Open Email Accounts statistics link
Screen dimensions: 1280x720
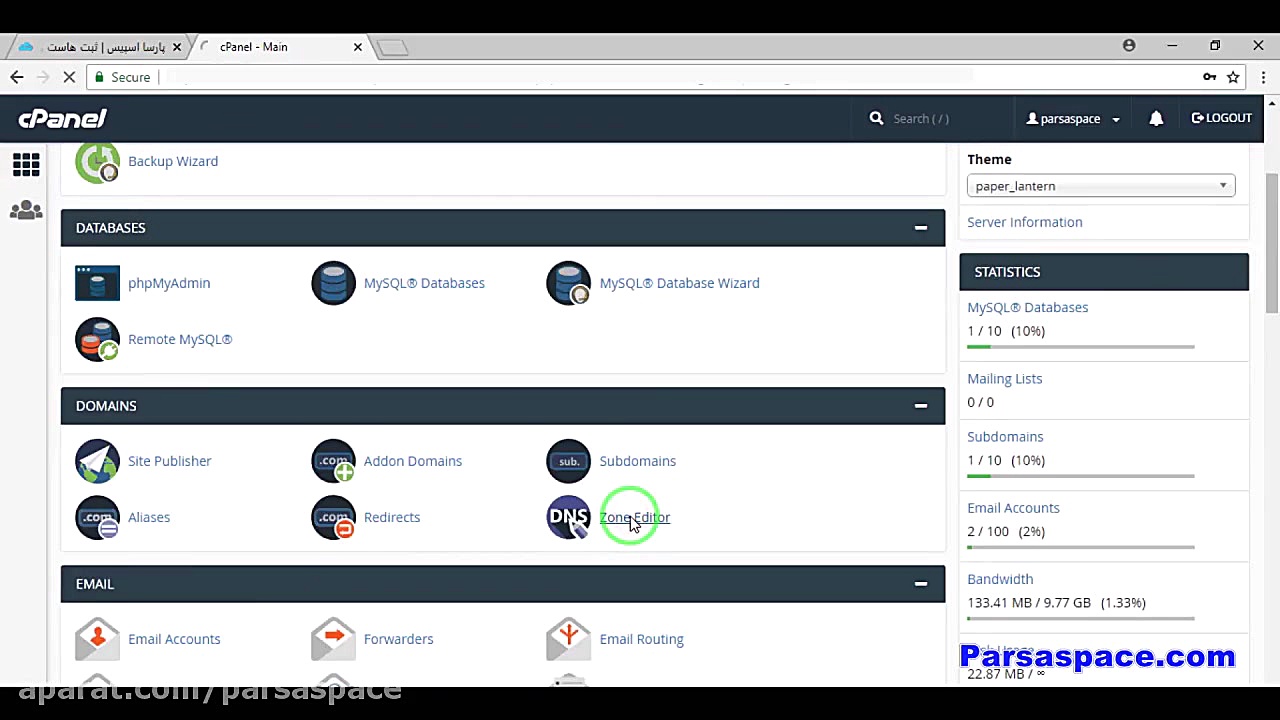click(1013, 507)
